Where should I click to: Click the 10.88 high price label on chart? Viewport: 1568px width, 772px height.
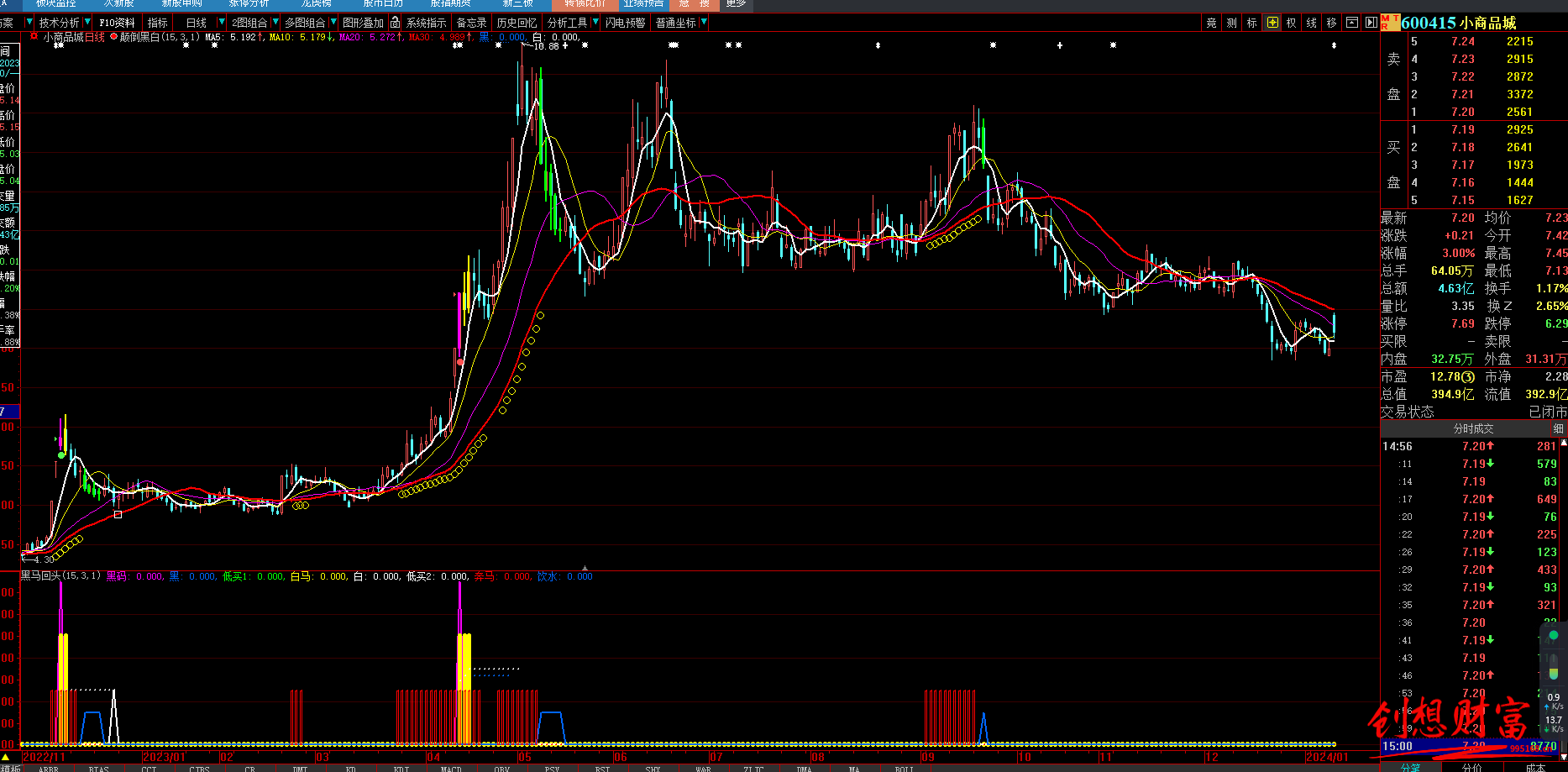(x=546, y=46)
